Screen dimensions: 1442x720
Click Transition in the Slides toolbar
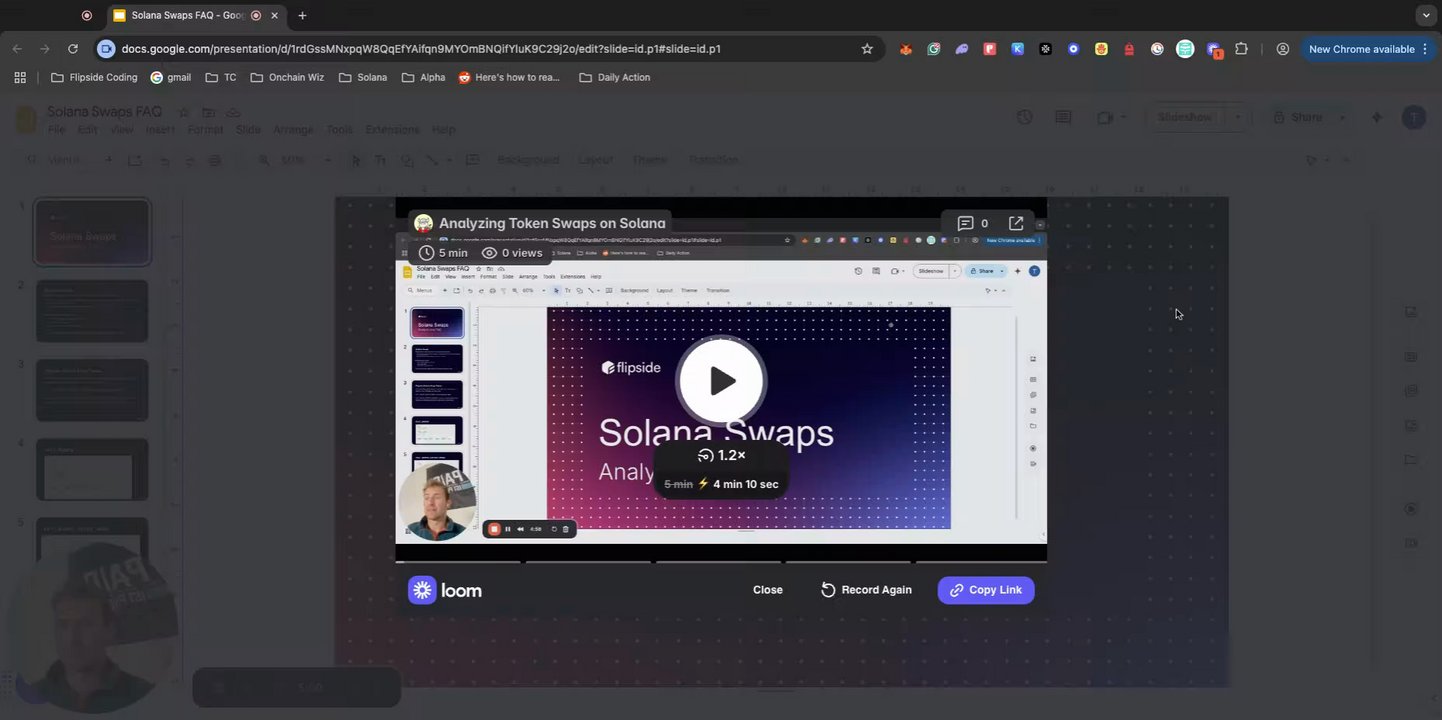click(x=713, y=160)
